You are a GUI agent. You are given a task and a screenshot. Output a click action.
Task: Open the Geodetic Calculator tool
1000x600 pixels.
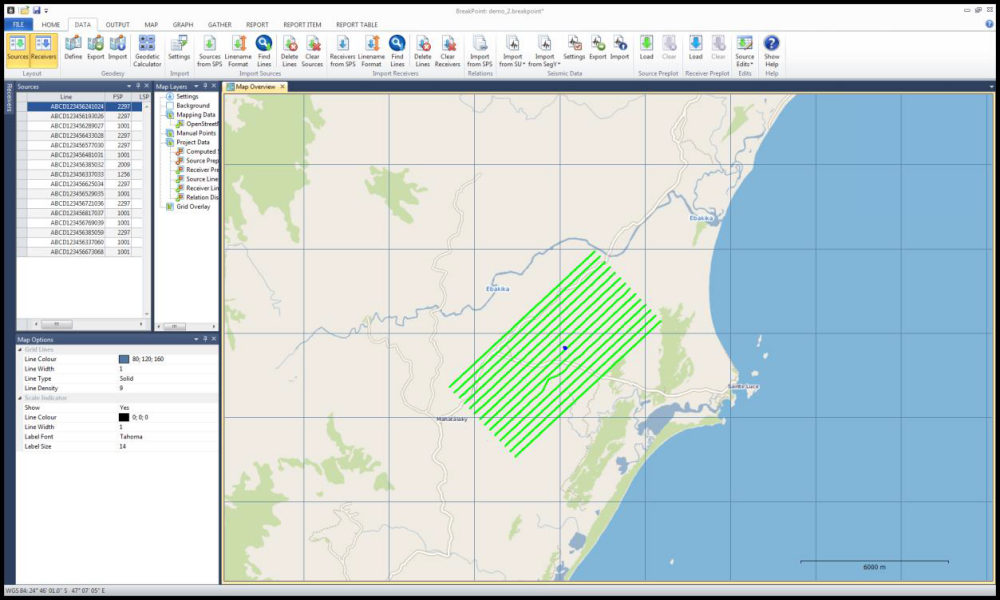[147, 50]
